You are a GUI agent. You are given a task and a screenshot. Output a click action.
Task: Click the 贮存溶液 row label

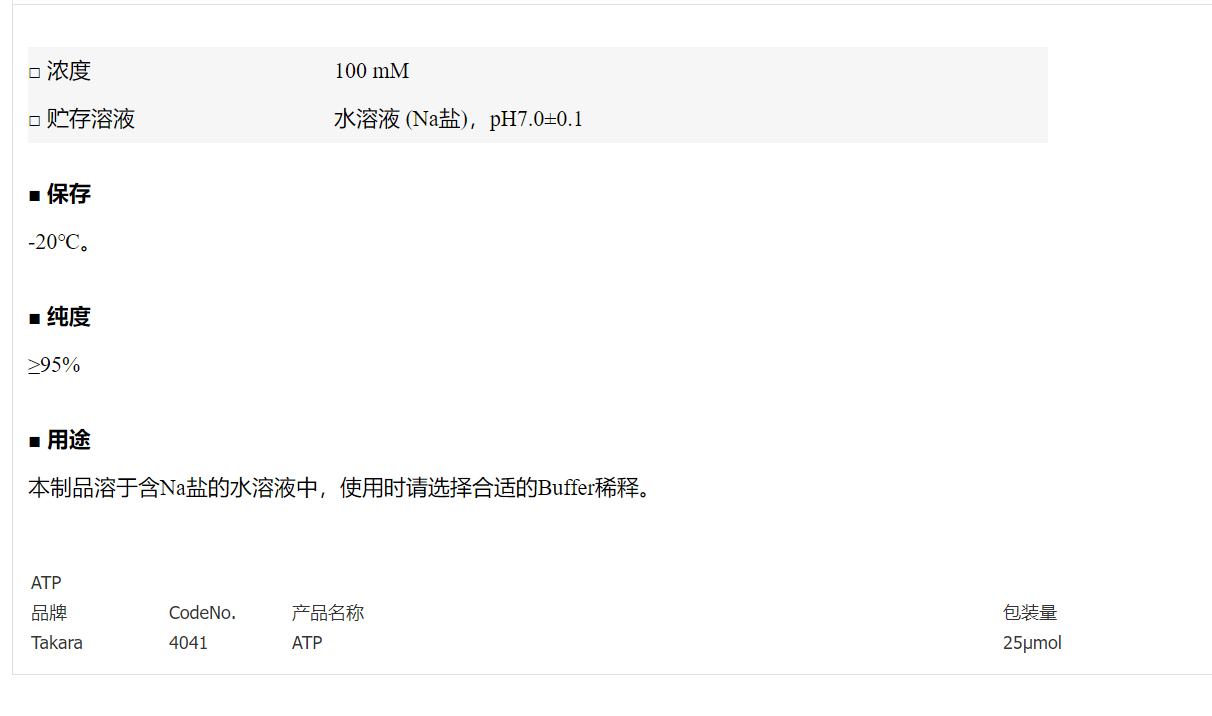tap(90, 120)
